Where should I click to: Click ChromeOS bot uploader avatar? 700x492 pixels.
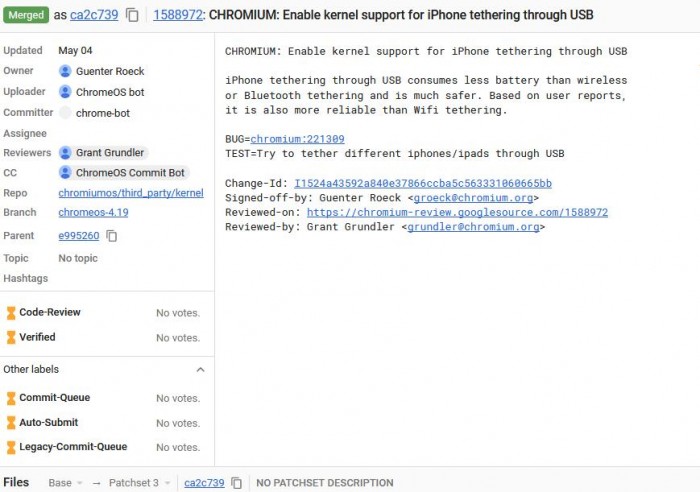click(x=65, y=92)
